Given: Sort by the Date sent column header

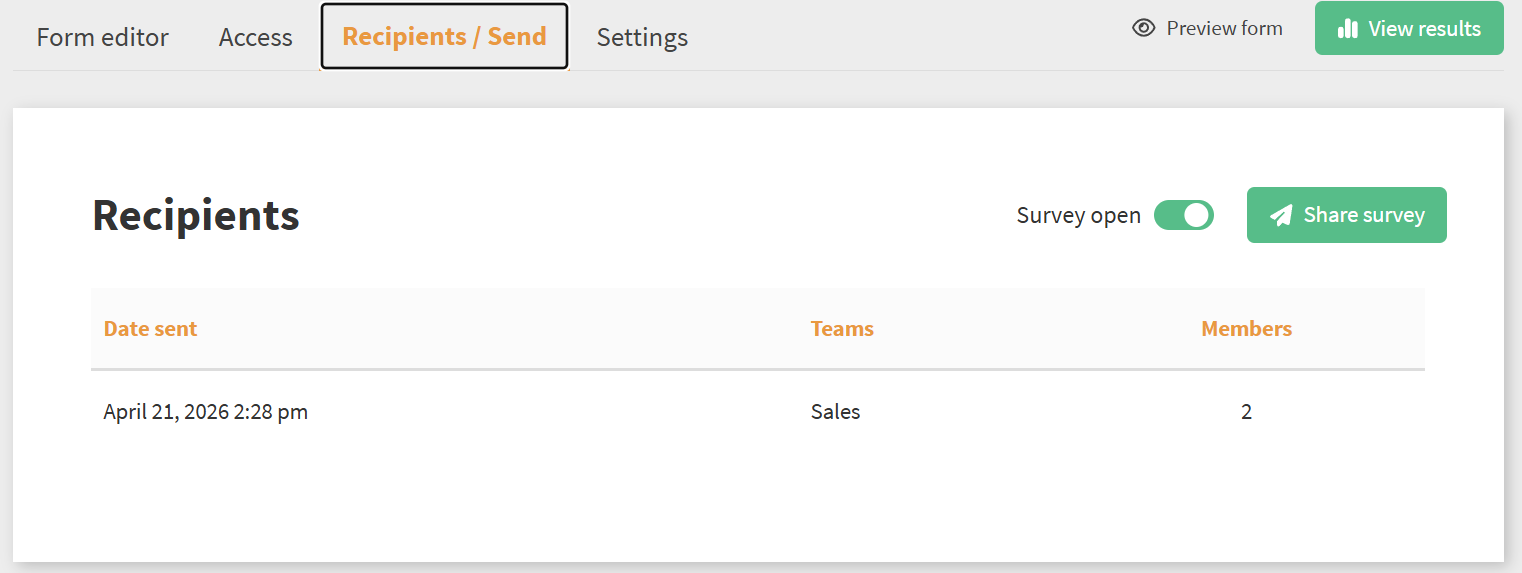Looking at the screenshot, I should click(x=150, y=329).
